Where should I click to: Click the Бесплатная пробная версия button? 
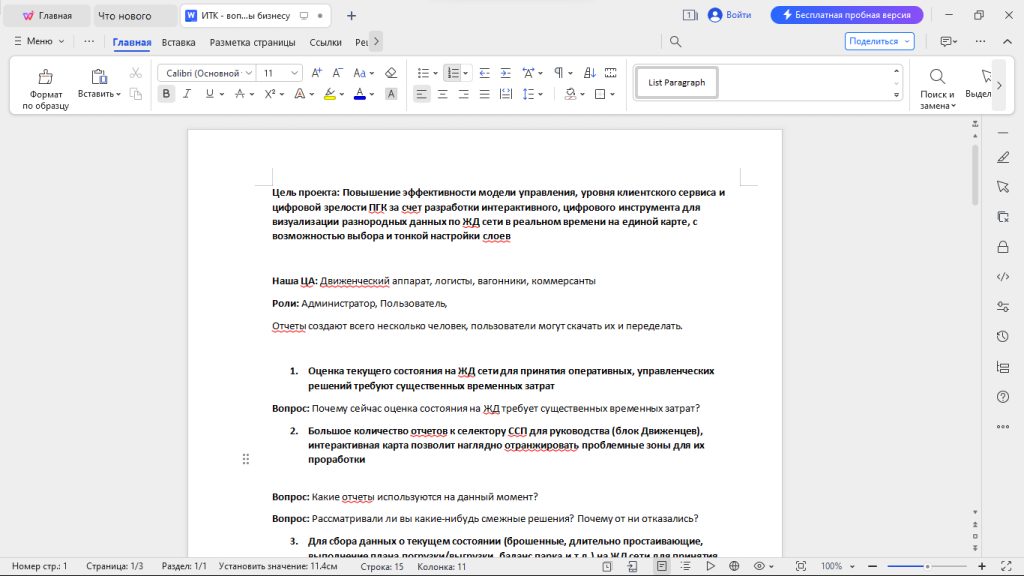846,15
